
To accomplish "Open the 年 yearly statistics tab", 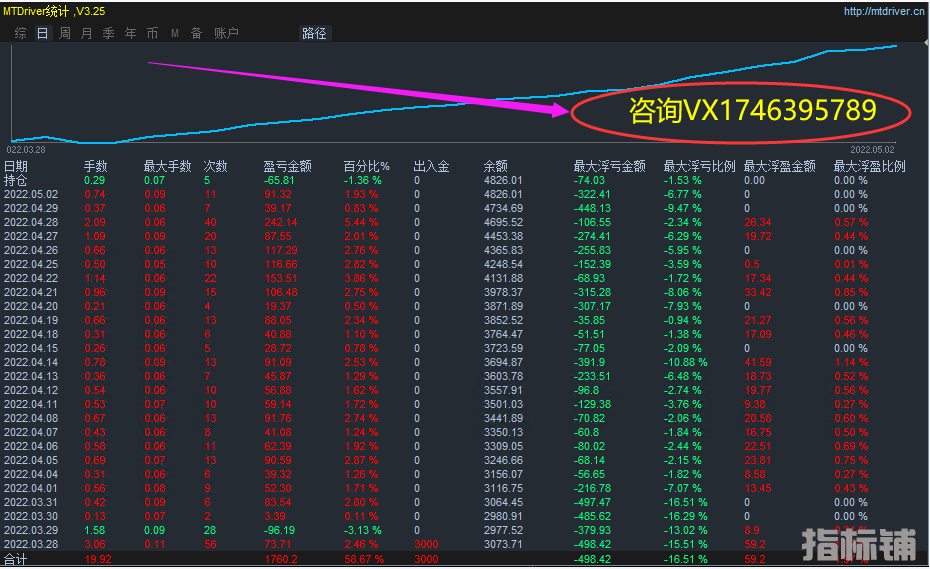I will [x=130, y=33].
